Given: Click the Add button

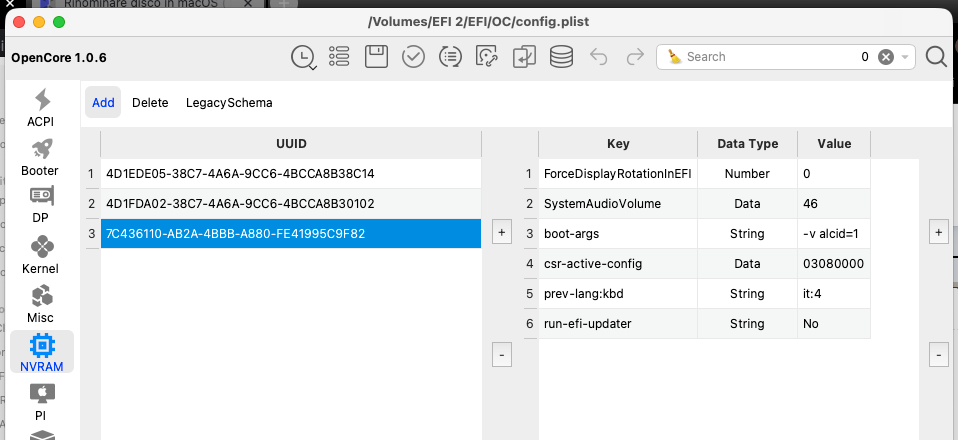Looking at the screenshot, I should (103, 102).
